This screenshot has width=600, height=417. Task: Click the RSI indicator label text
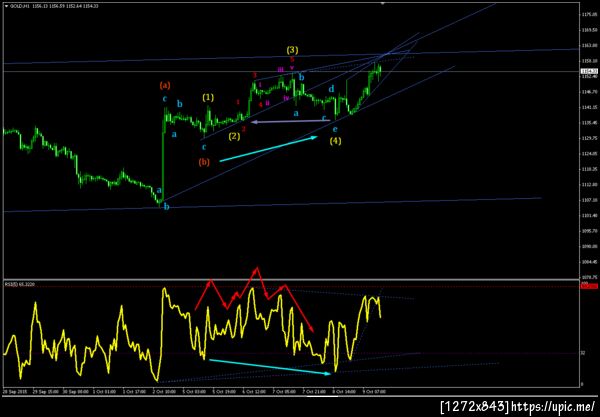[20, 284]
